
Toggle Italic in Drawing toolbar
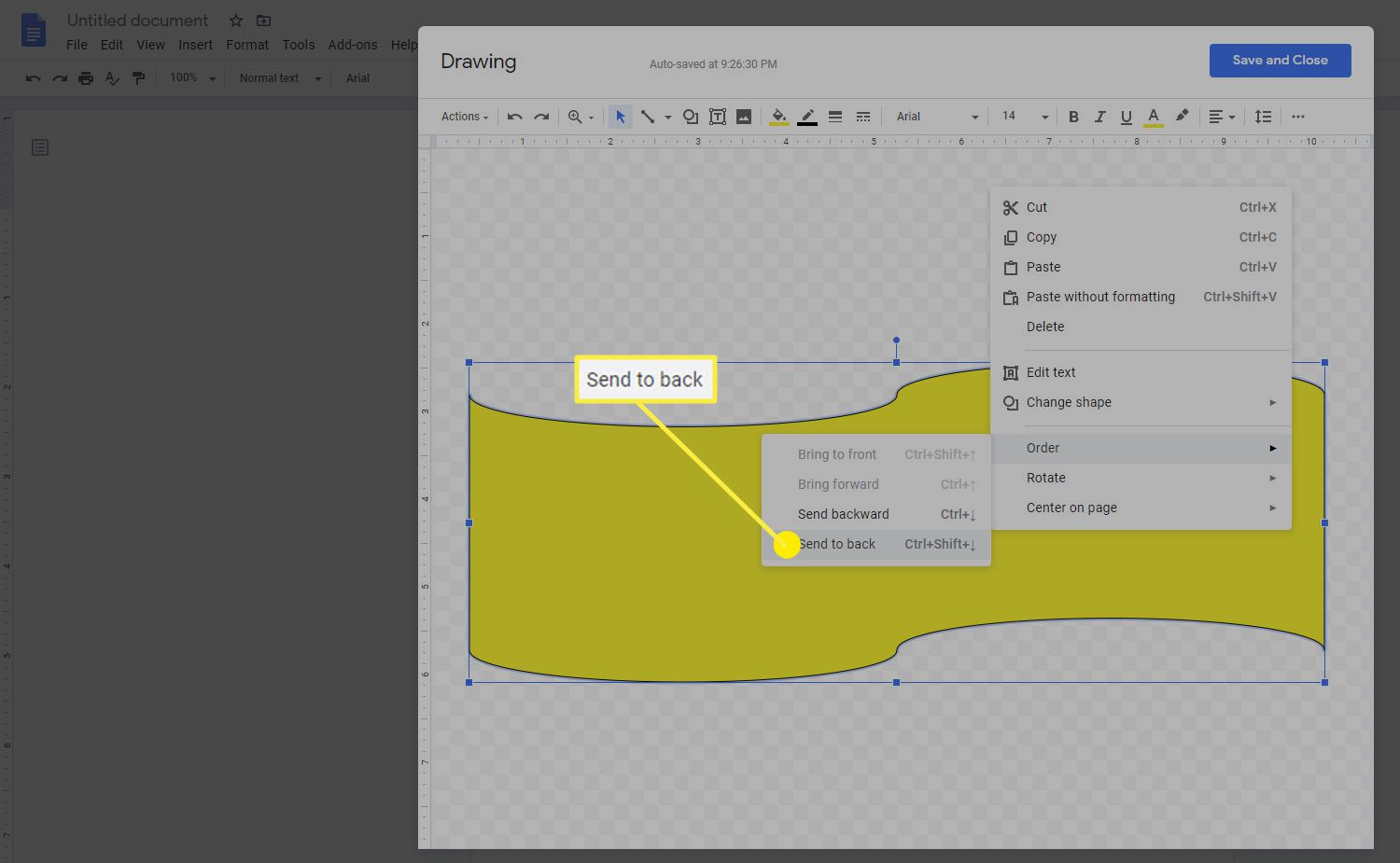click(x=1100, y=117)
